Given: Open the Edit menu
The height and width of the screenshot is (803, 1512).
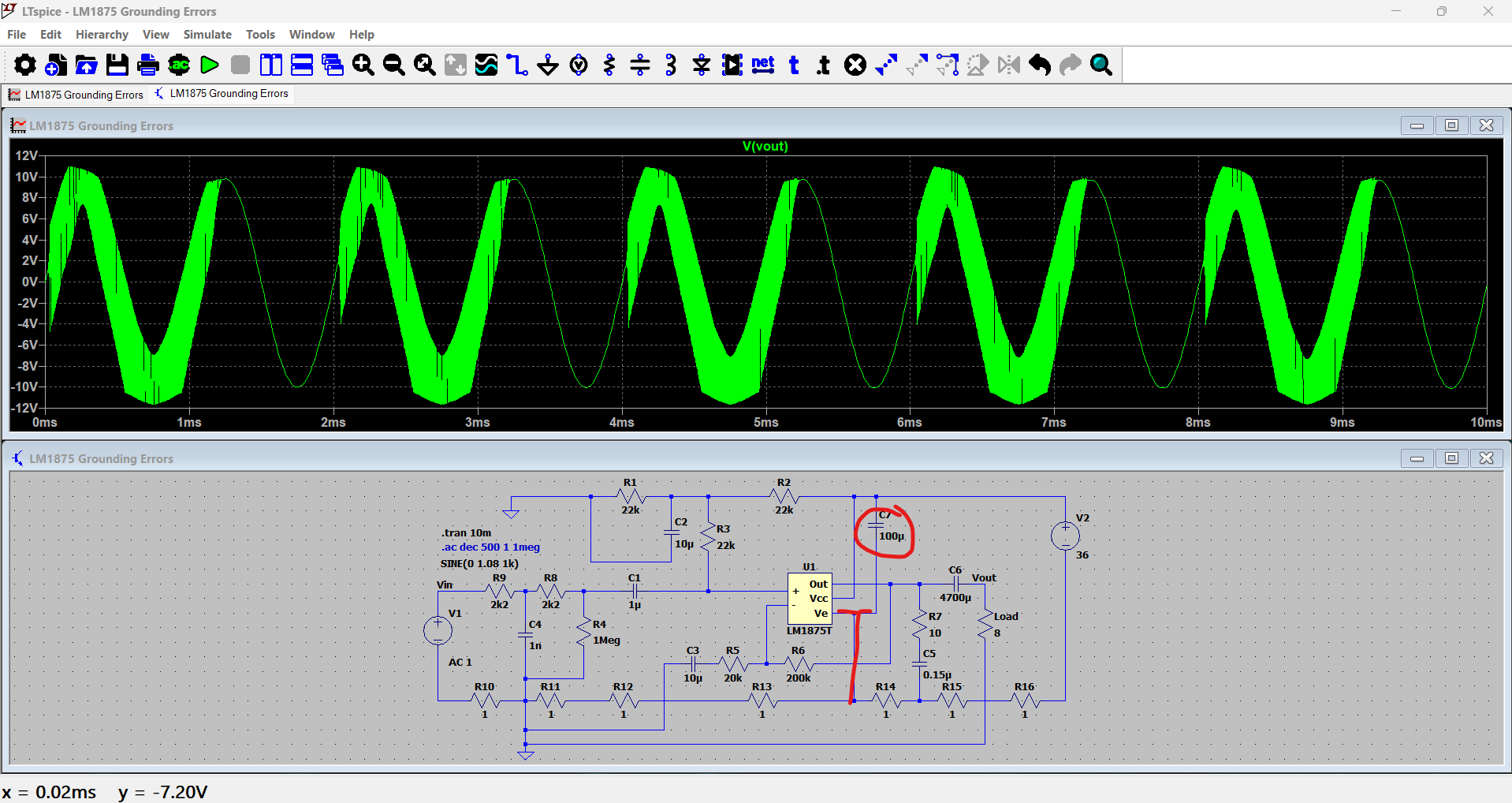Looking at the screenshot, I should (x=50, y=35).
